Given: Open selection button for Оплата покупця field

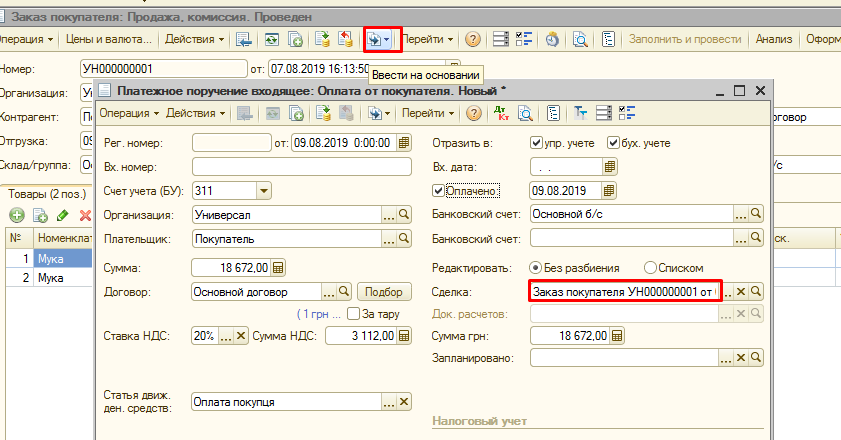Looking at the screenshot, I should [389, 401].
